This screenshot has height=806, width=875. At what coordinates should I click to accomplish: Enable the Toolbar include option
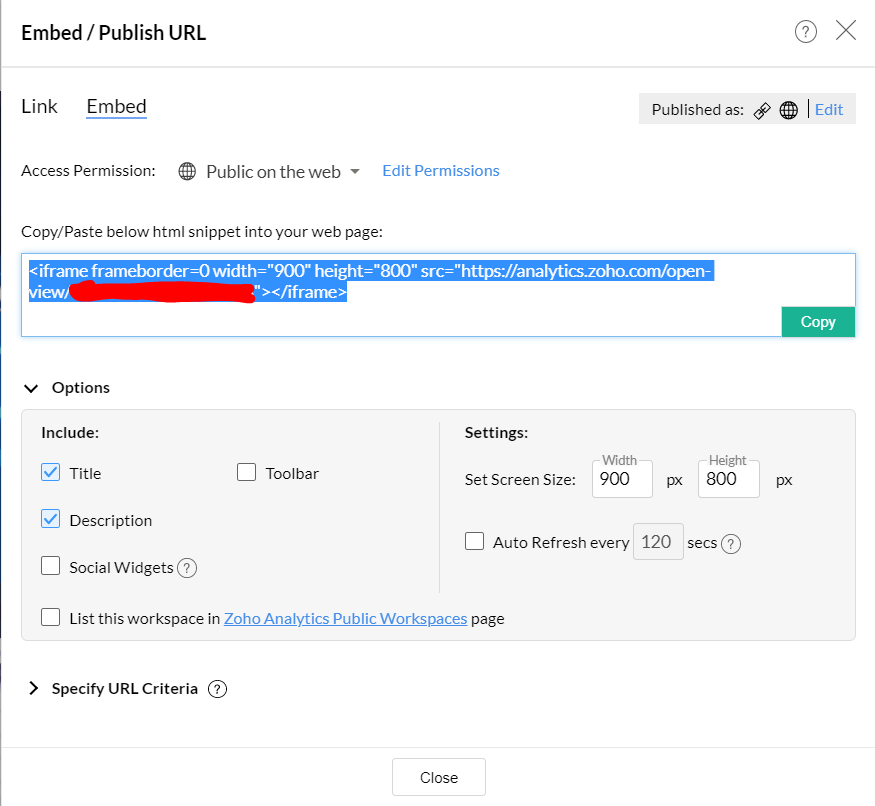246,471
